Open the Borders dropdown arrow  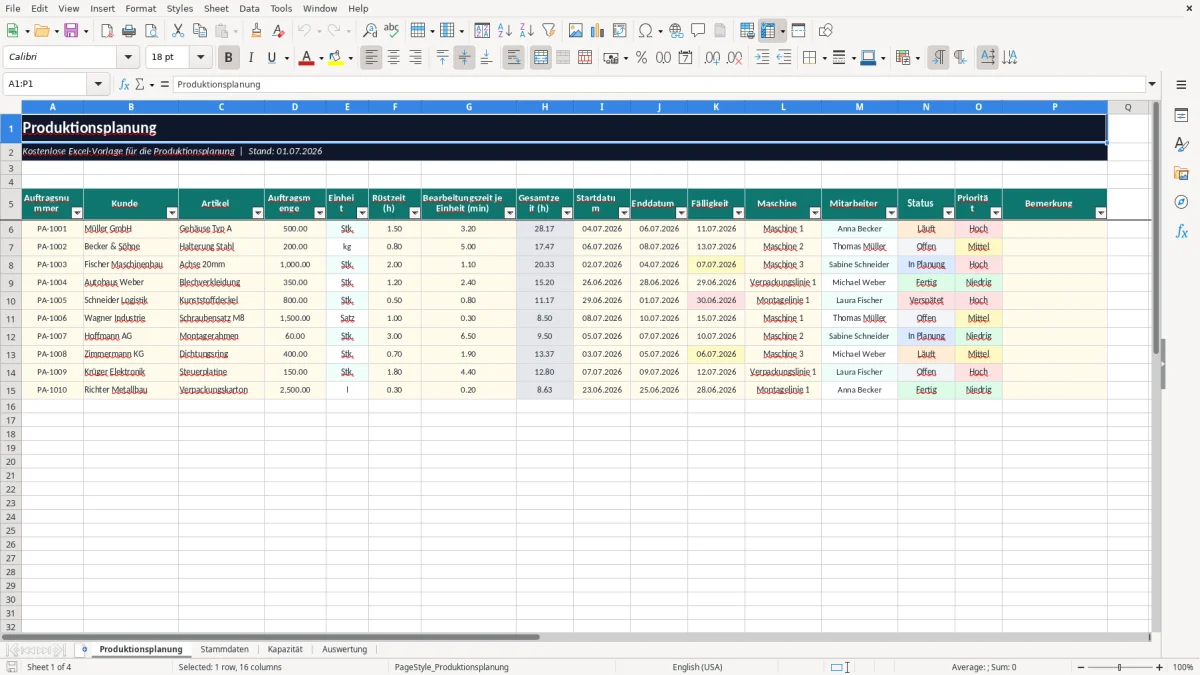[826, 58]
